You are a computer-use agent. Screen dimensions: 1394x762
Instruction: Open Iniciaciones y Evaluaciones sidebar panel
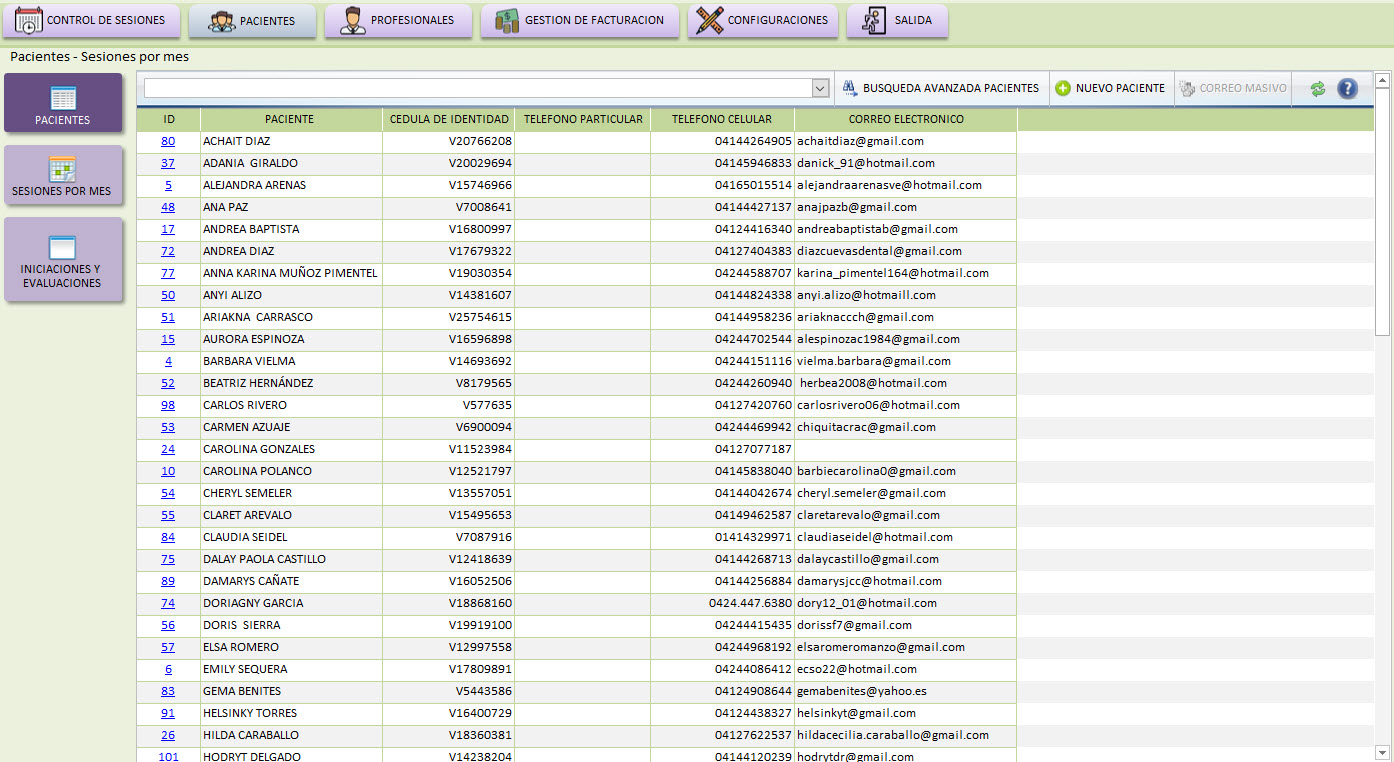62,260
